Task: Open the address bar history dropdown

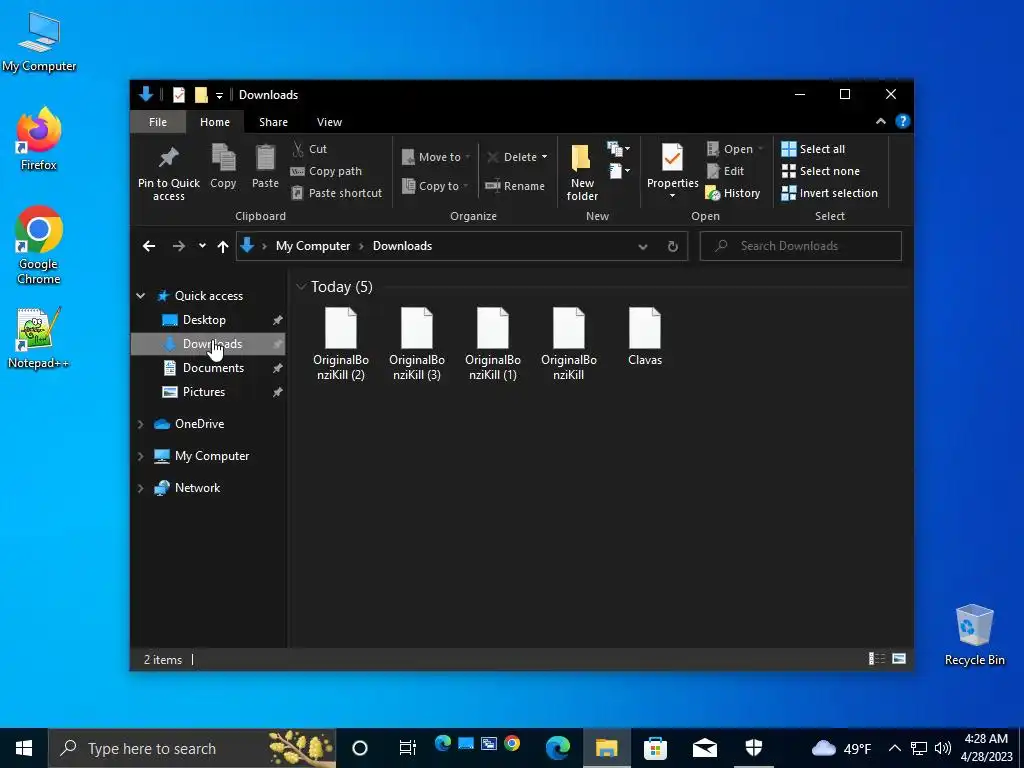Action: tap(643, 246)
